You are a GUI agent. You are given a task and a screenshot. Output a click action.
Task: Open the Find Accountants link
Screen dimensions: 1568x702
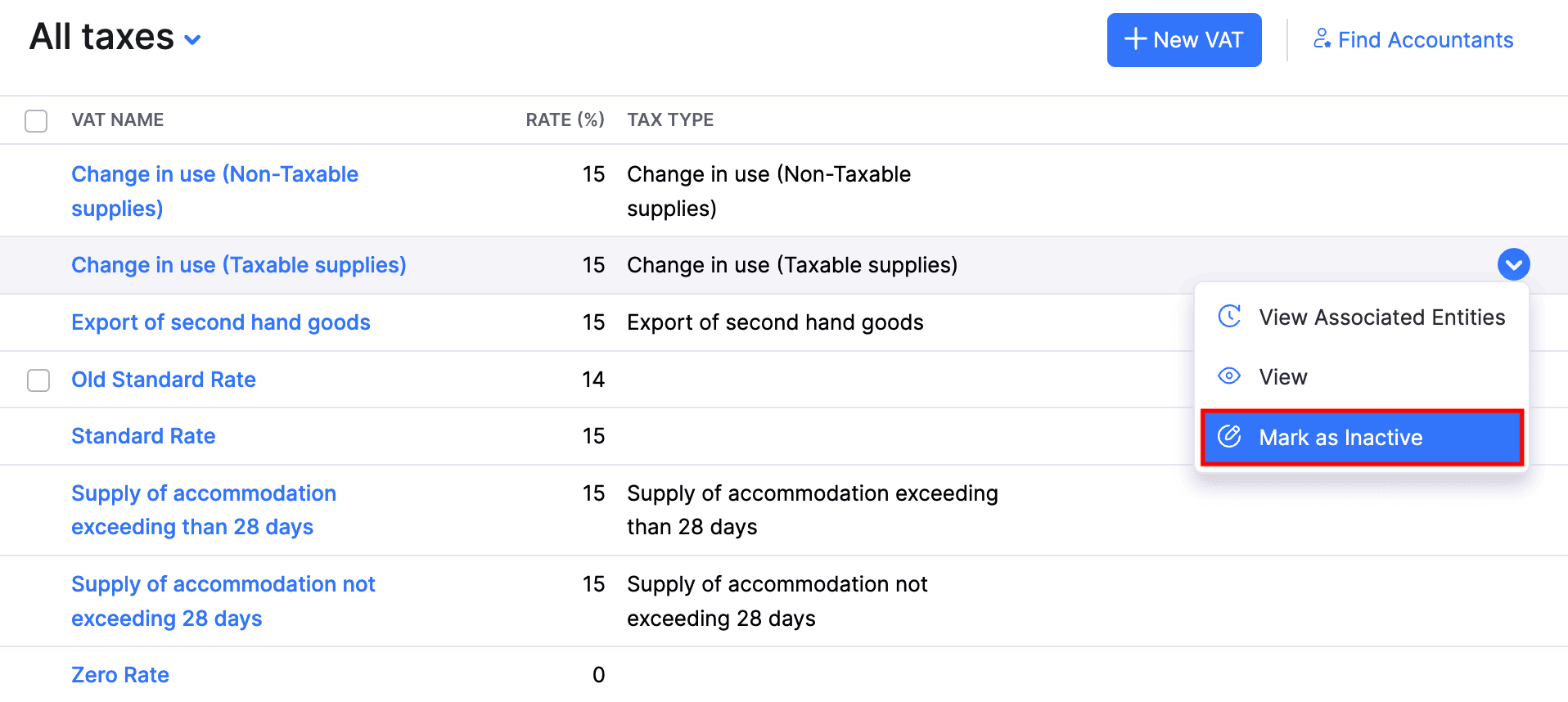coord(1425,40)
